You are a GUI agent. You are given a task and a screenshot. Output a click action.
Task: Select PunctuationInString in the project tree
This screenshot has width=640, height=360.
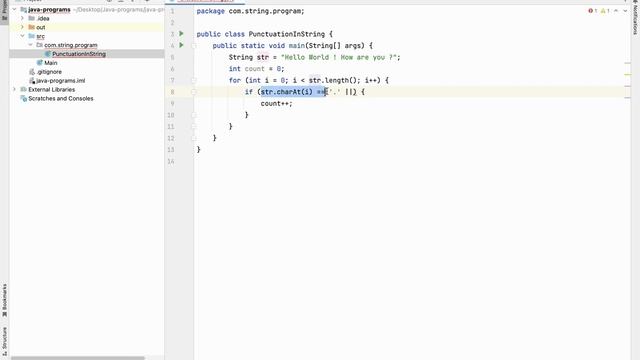[x=79, y=54]
